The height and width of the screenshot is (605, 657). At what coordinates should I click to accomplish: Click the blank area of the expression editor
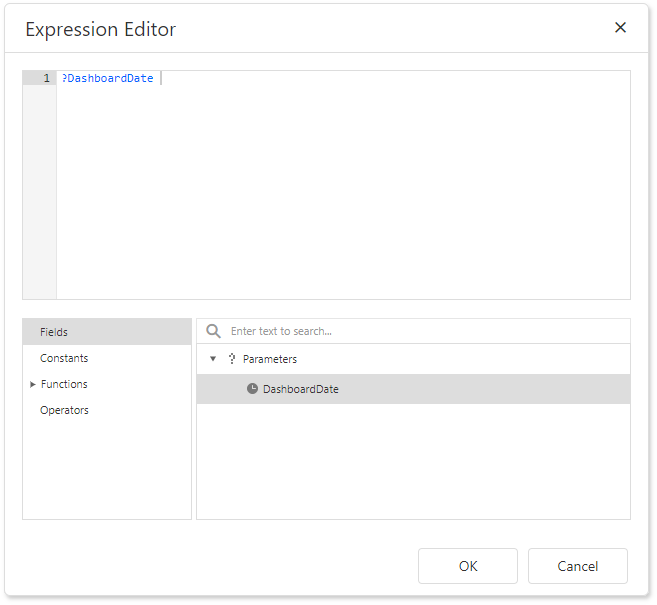pos(340,200)
